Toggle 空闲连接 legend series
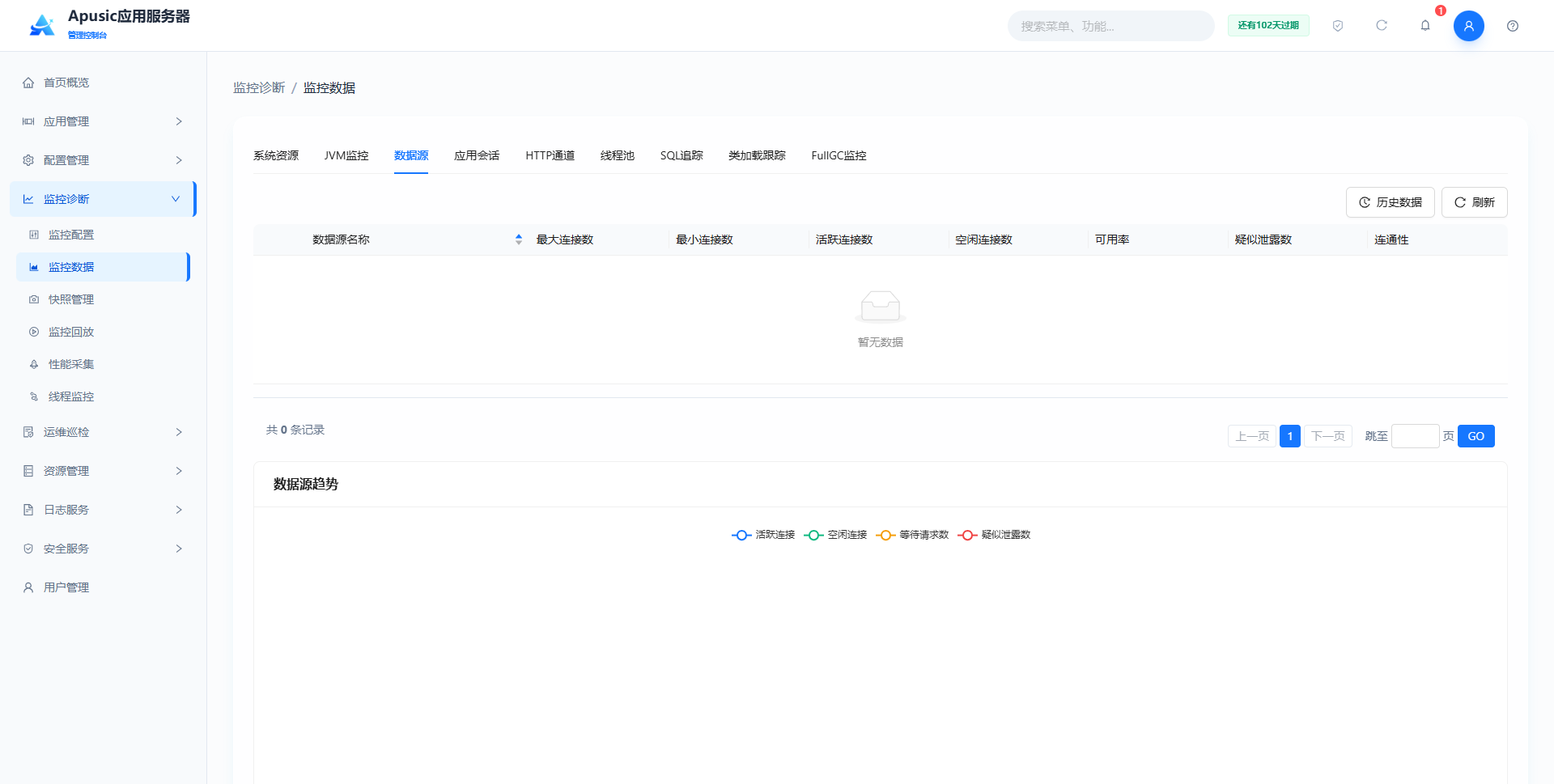The width and height of the screenshot is (1554, 784). [x=835, y=535]
